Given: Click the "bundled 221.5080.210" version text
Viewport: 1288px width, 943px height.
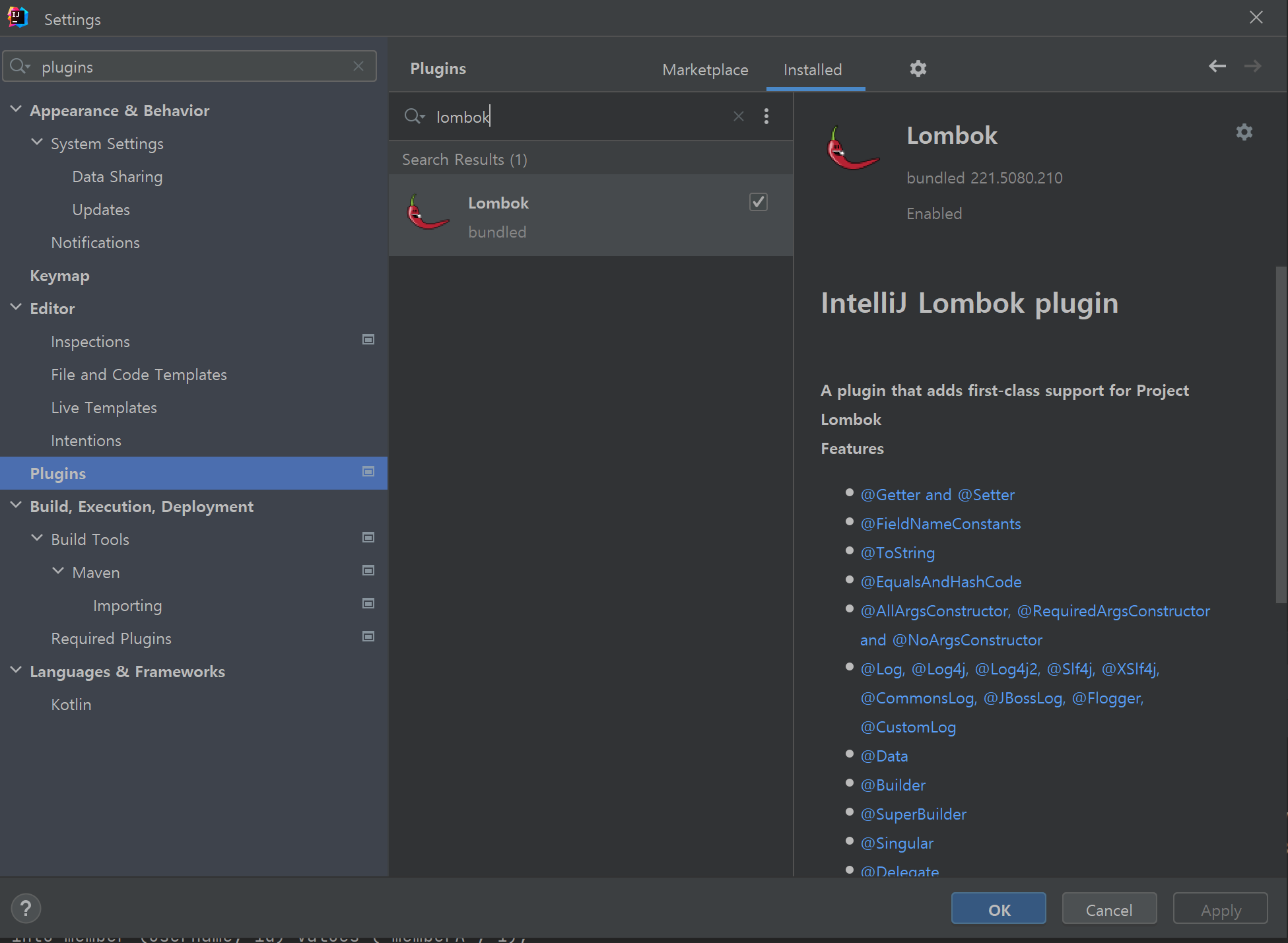Looking at the screenshot, I should click(984, 178).
